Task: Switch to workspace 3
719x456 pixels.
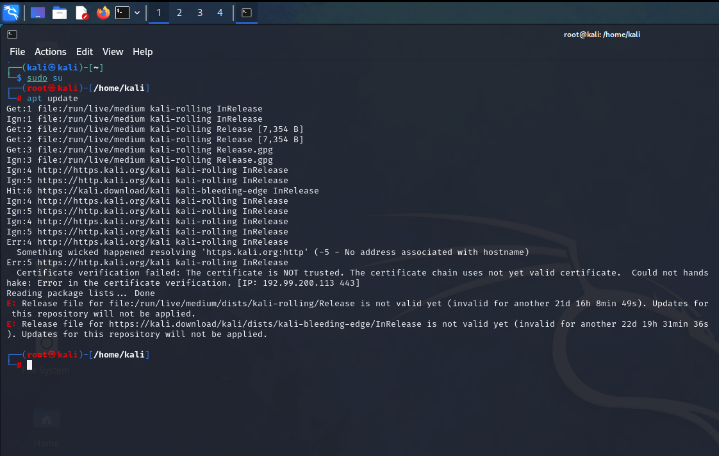Action: coord(200,13)
